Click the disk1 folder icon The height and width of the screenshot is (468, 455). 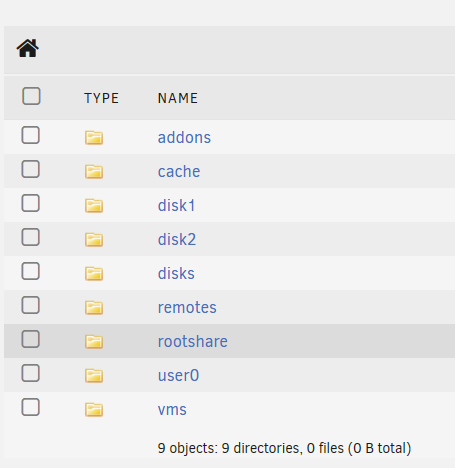pyautogui.click(x=94, y=205)
